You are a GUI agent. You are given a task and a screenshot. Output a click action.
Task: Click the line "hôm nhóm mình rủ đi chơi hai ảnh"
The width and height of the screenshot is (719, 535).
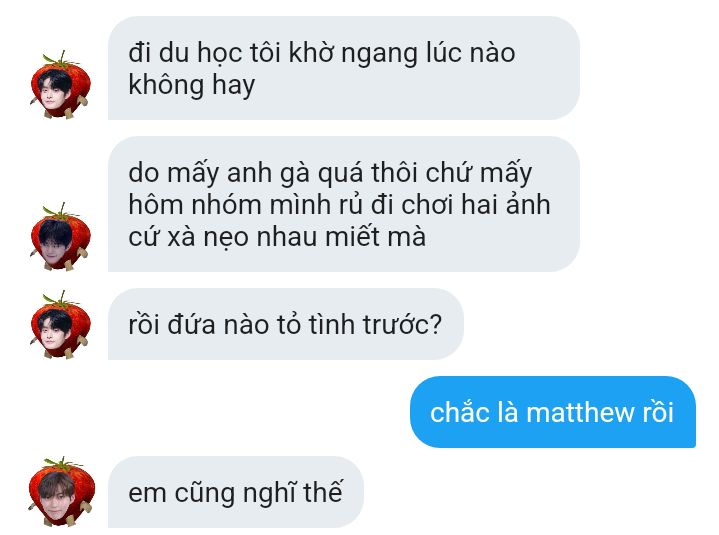pyautogui.click(x=339, y=204)
